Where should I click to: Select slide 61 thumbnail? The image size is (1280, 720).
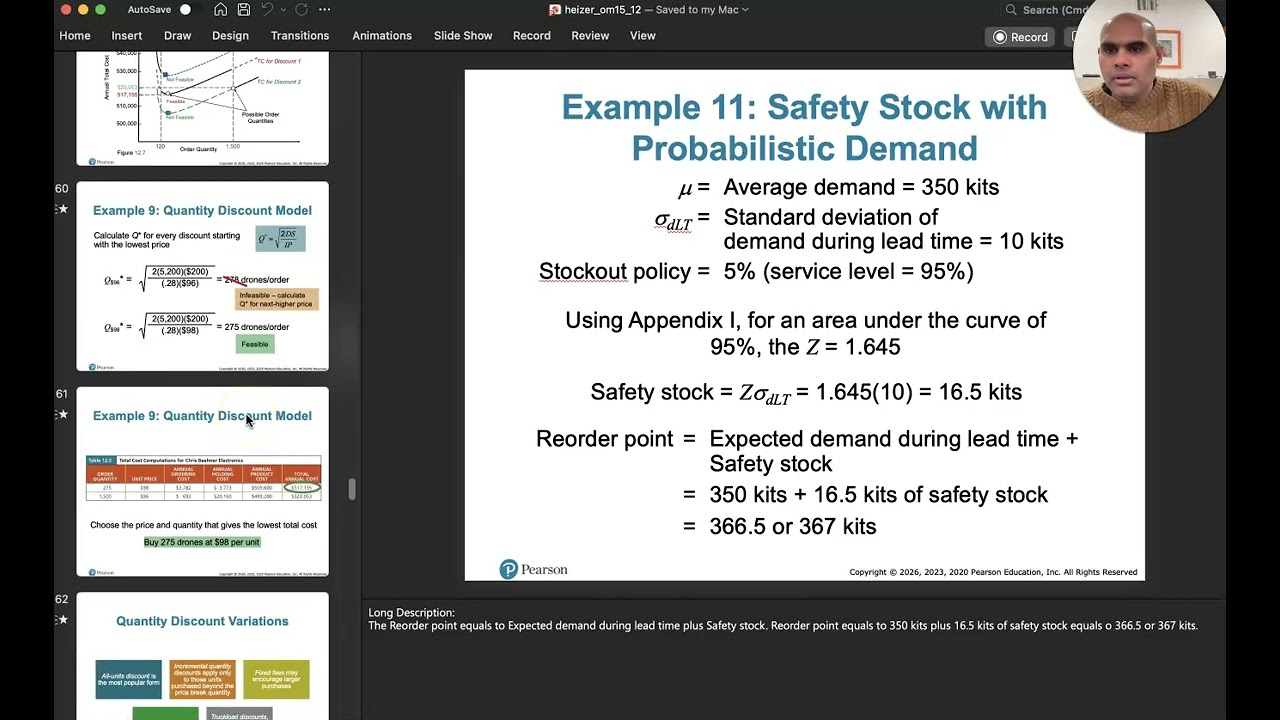pyautogui.click(x=202, y=482)
